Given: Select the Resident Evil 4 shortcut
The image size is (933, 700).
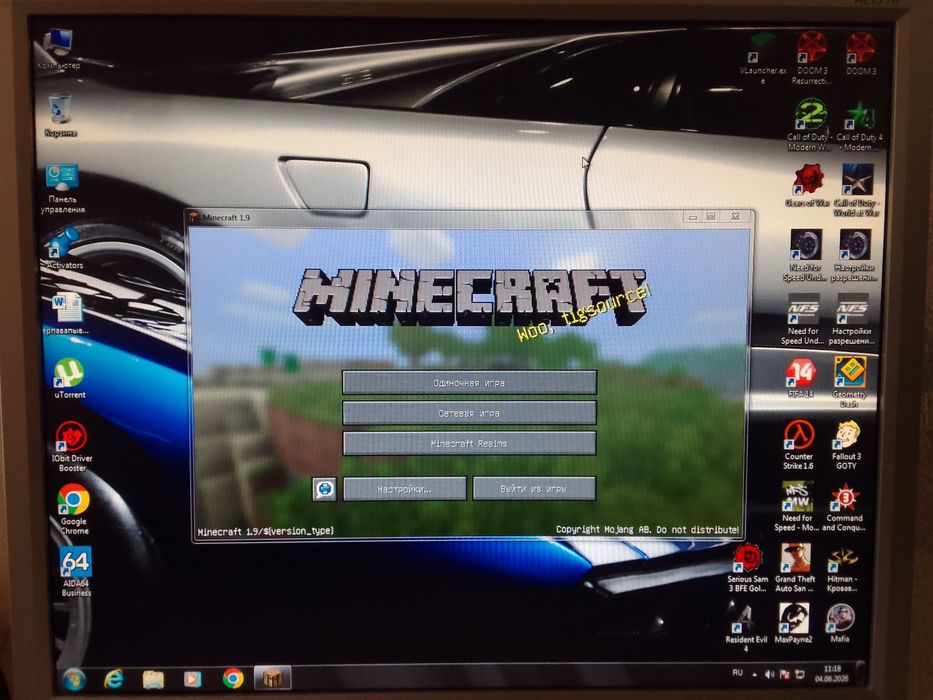Looking at the screenshot, I should (746, 629).
